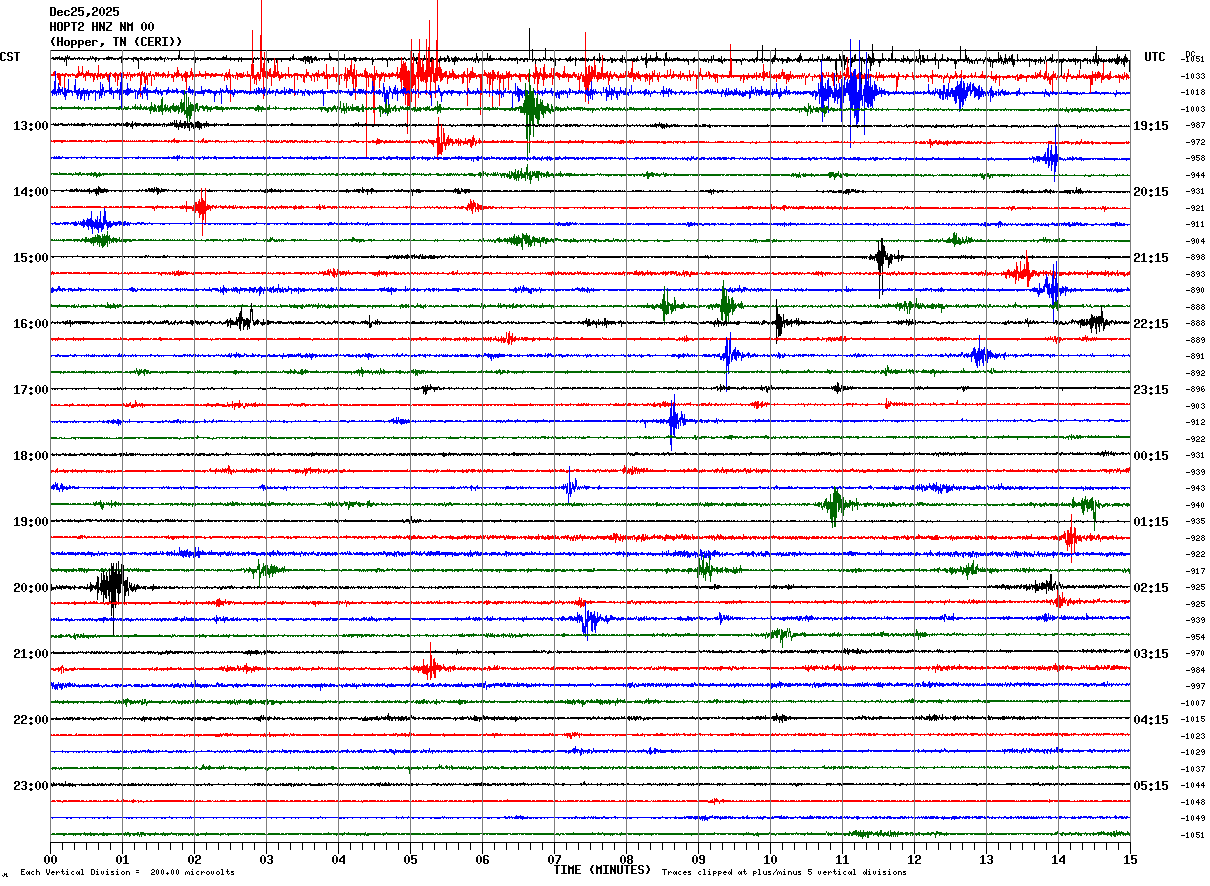Click the DC offset value -1049
Viewport: 1210px width, 886px height.
click(1193, 818)
